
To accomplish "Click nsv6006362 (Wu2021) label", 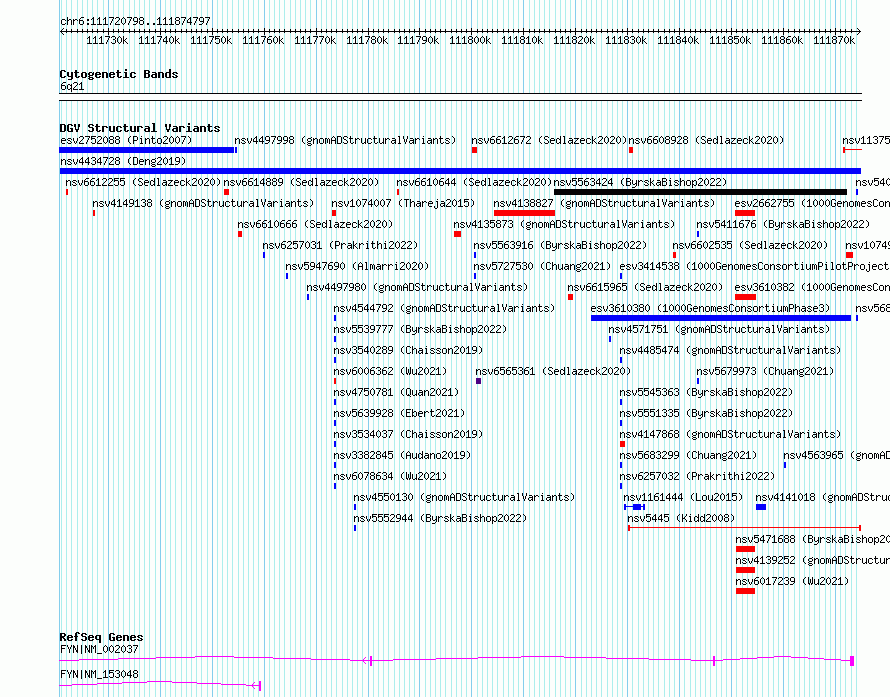I will point(390,371).
